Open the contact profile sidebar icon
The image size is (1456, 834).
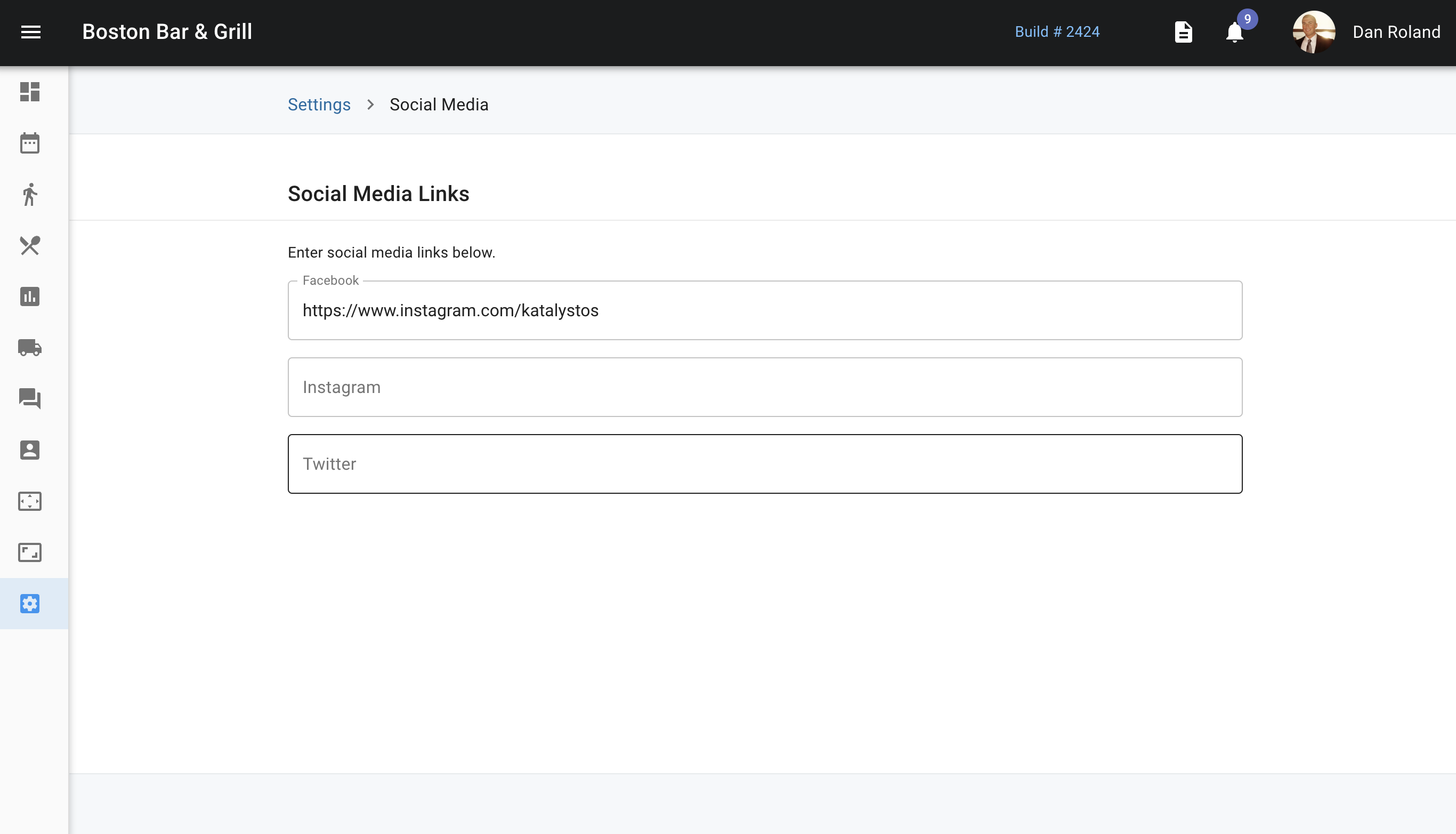30,450
